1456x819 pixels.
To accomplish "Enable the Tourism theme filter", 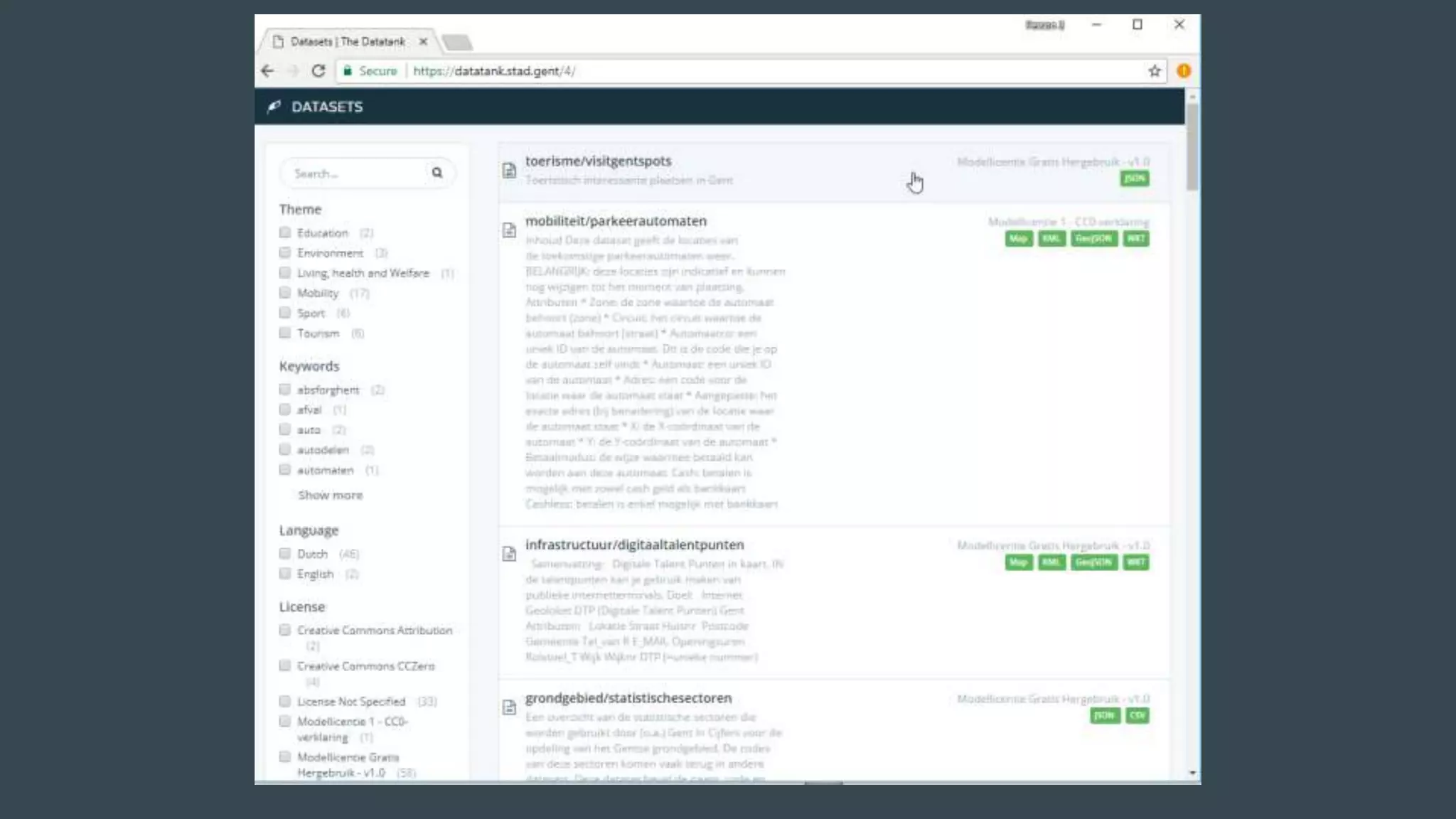I will point(285,333).
